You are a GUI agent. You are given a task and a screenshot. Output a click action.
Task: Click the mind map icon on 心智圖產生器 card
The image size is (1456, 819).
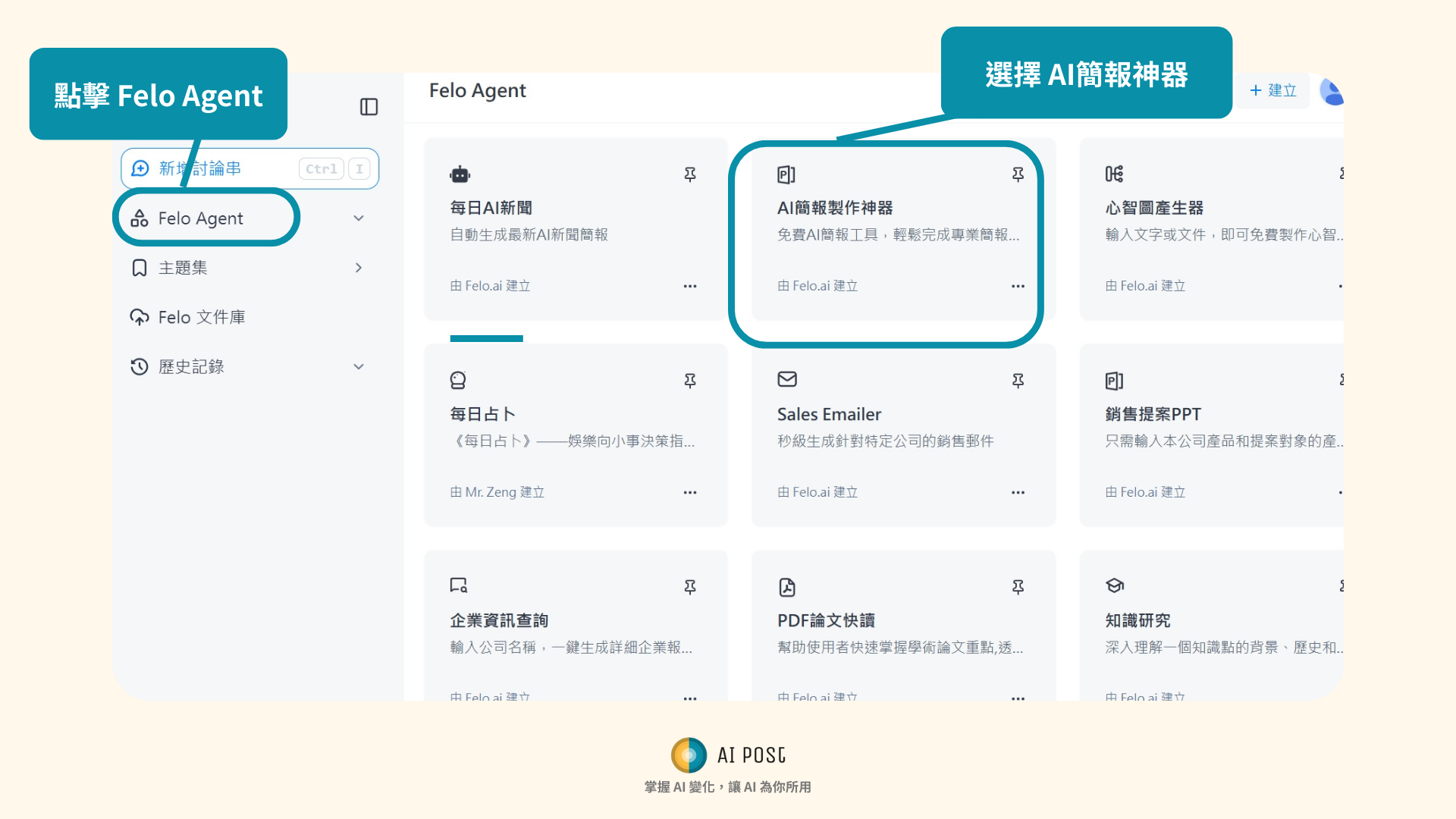tap(1114, 174)
